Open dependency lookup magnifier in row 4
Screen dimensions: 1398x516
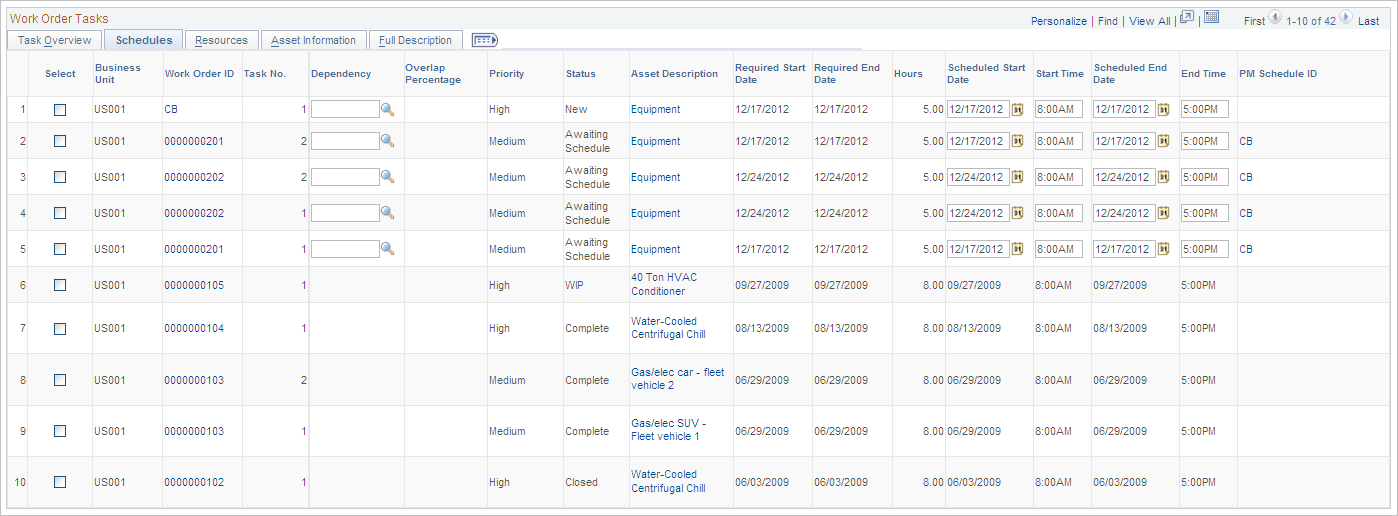point(388,213)
